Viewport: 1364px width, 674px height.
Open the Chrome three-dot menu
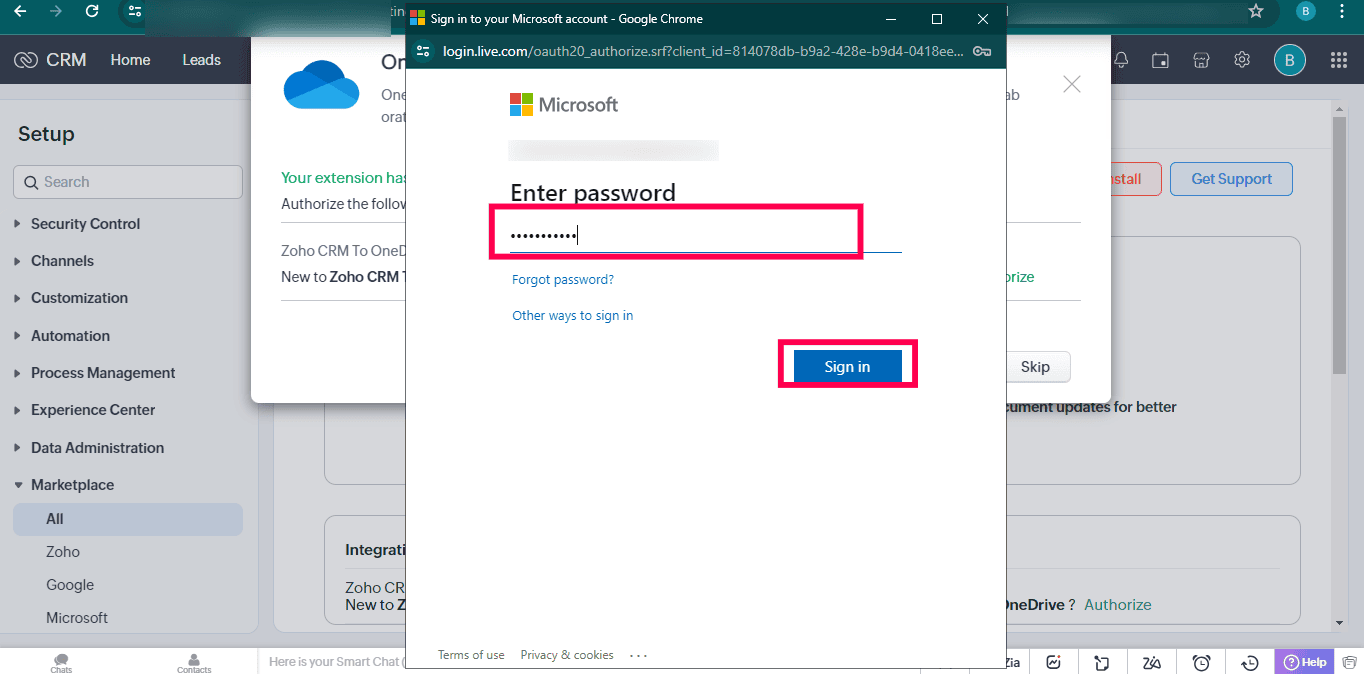pos(1342,12)
